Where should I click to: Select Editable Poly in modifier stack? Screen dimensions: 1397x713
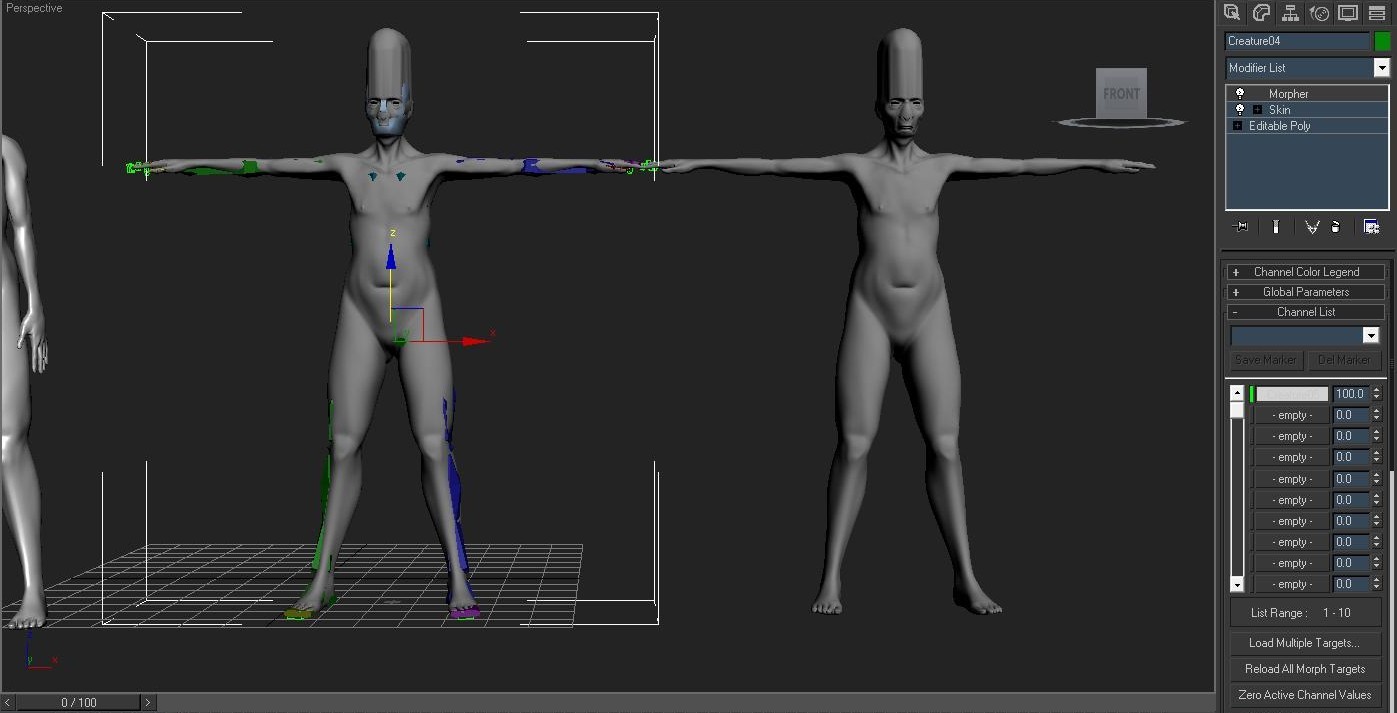pyautogui.click(x=1279, y=126)
